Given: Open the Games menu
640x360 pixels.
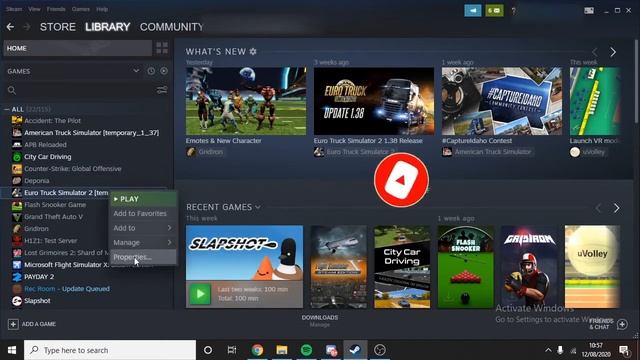Looking at the screenshot, I should tap(80, 9).
